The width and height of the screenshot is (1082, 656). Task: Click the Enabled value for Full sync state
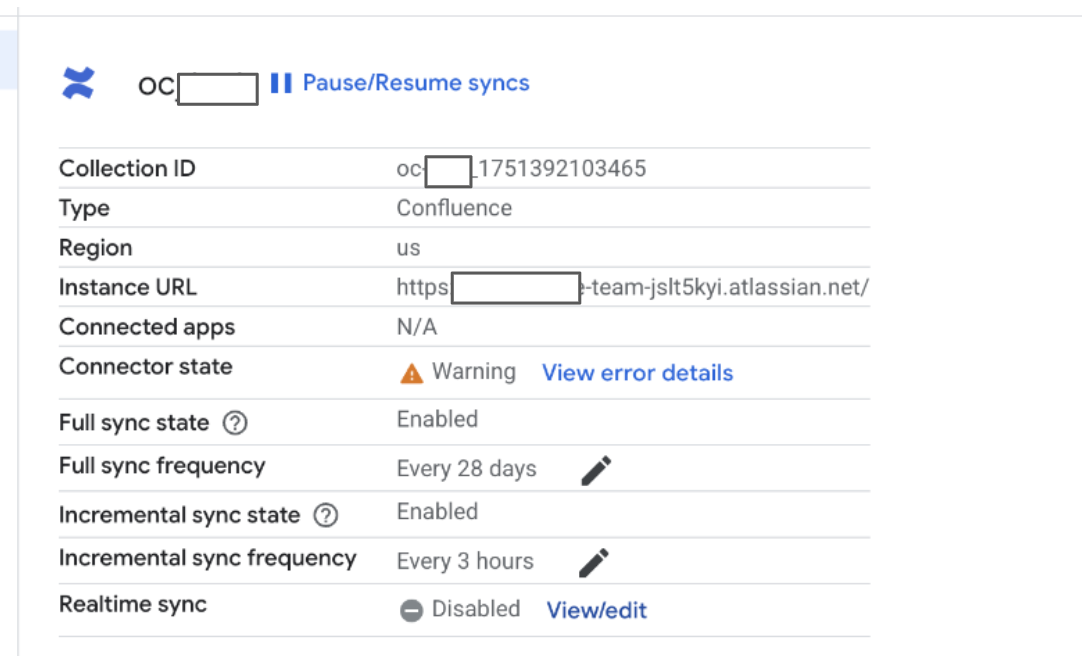(437, 419)
